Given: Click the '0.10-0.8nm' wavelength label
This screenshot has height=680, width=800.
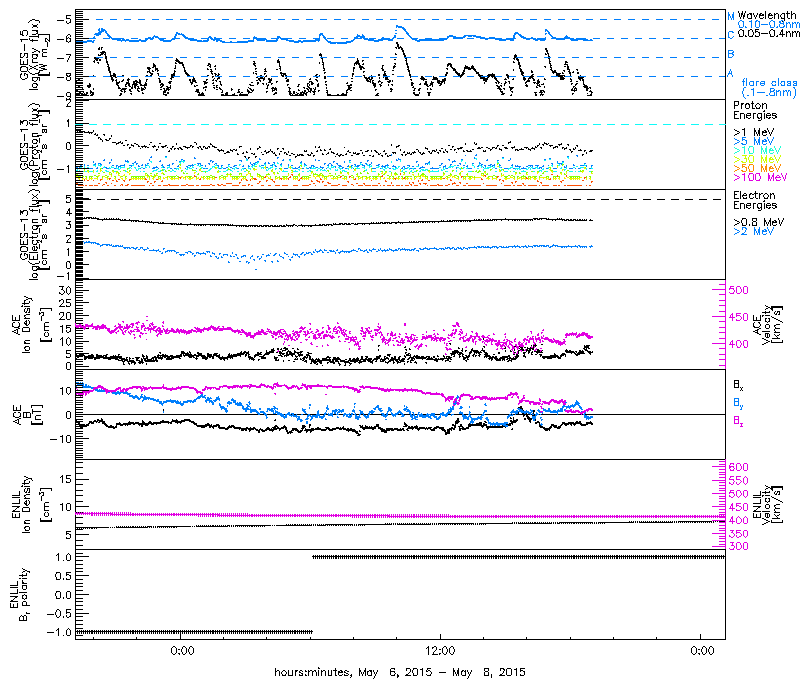Looking at the screenshot, I should pos(768,24).
